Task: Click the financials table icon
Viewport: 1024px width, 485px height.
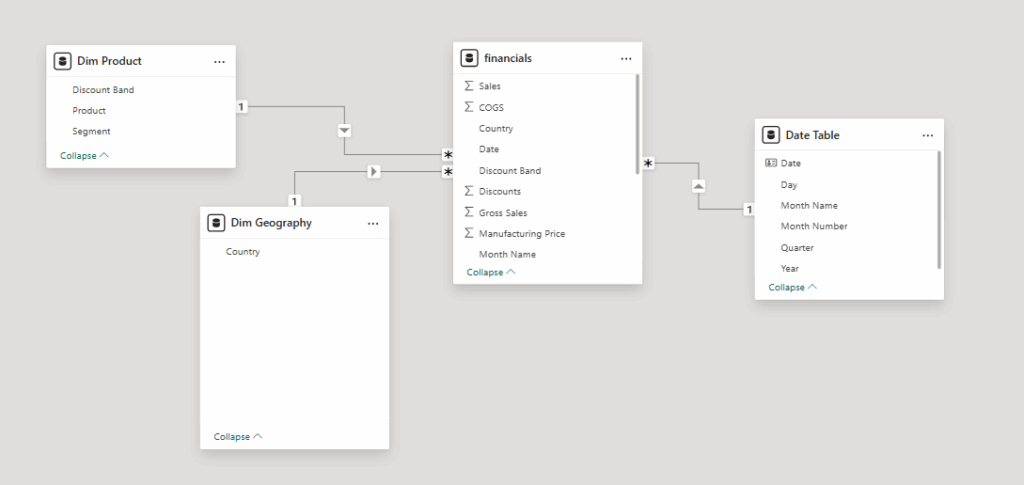Action: pos(468,58)
